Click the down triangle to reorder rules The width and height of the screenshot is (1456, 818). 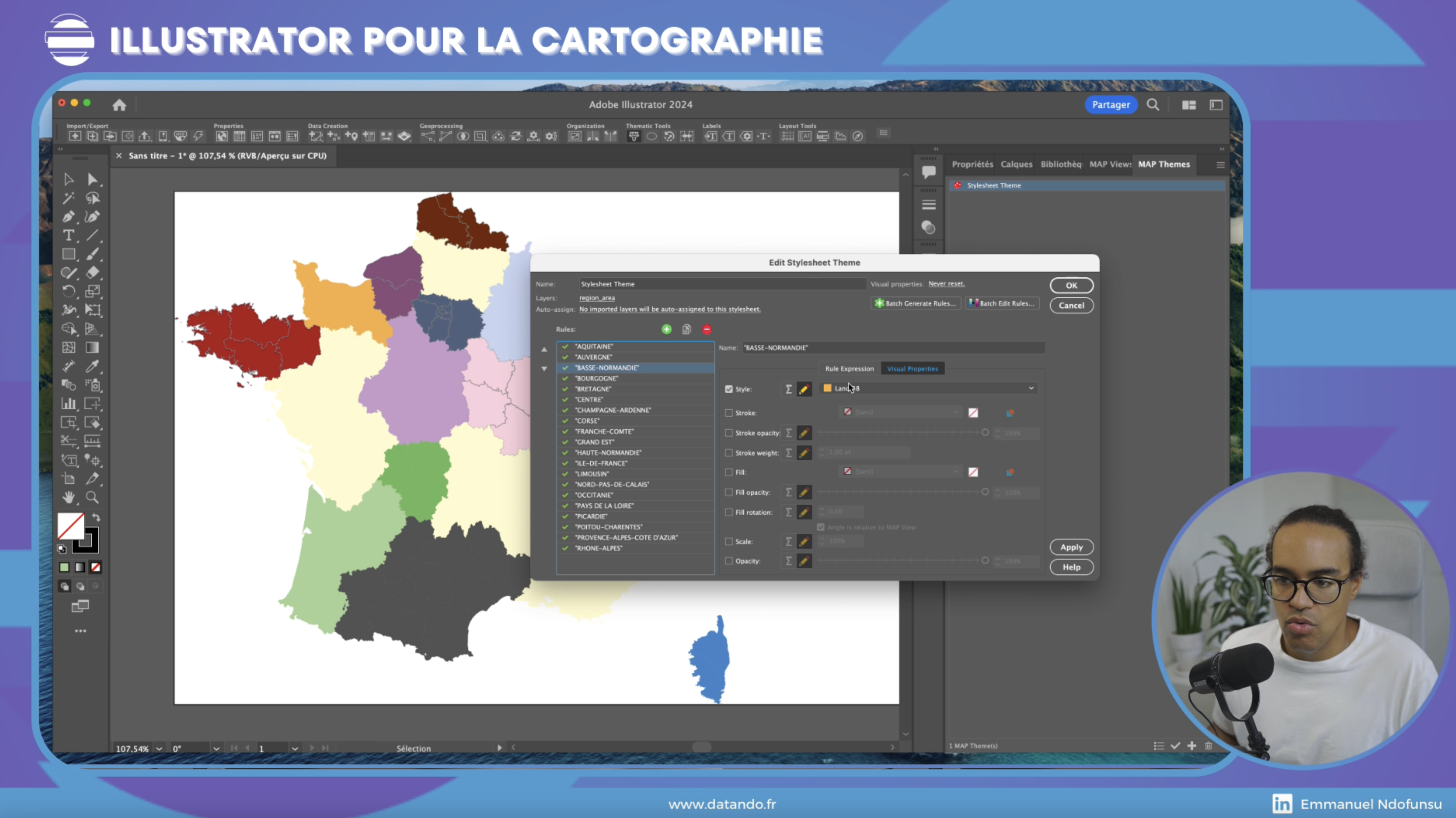[x=544, y=368]
